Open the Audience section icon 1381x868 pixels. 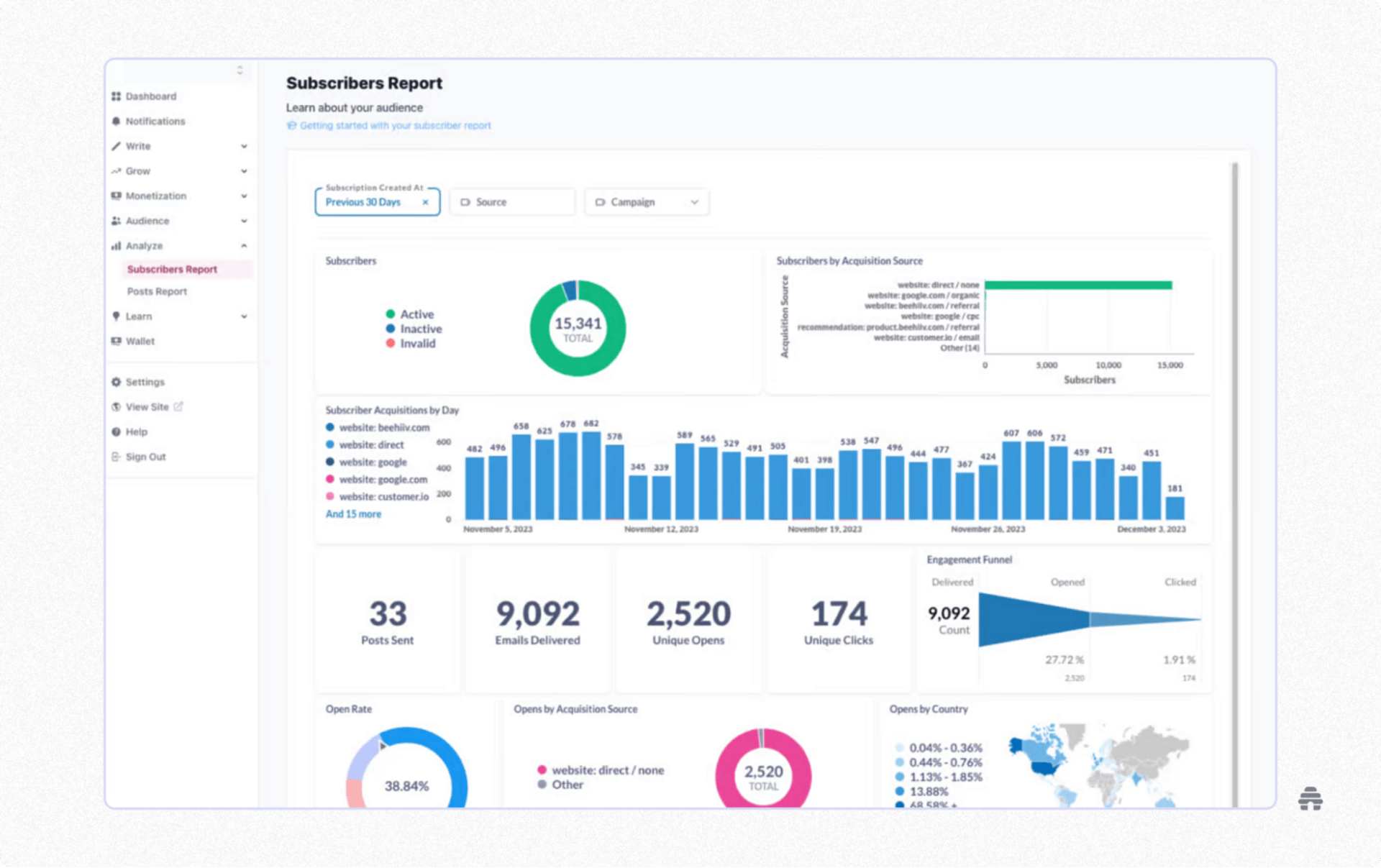(117, 221)
